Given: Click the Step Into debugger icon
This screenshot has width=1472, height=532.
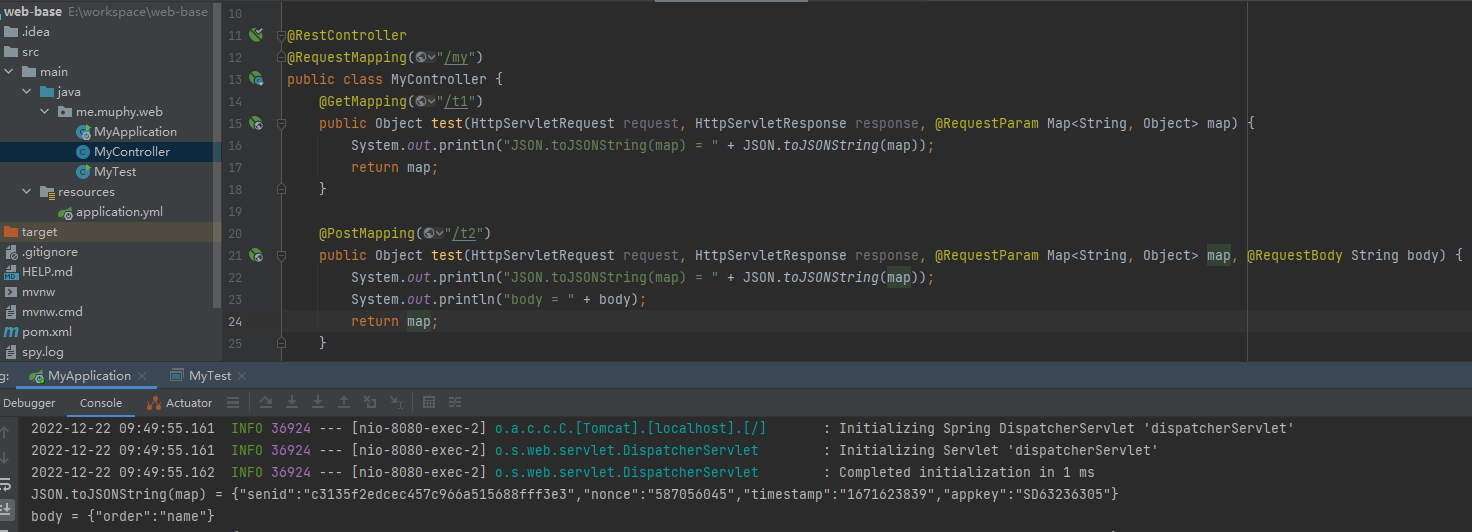Looking at the screenshot, I should pyautogui.click(x=292, y=403).
